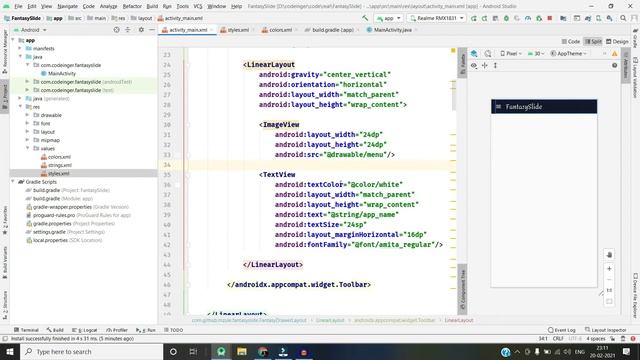Open the VCS menu
The height and width of the screenshot is (360, 640).
[198, 6]
